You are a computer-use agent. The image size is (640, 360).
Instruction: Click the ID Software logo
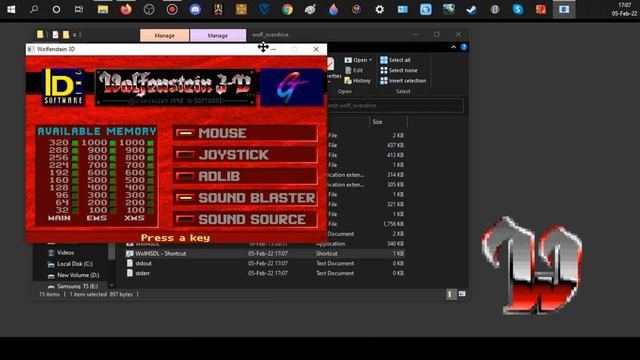(x=63, y=87)
